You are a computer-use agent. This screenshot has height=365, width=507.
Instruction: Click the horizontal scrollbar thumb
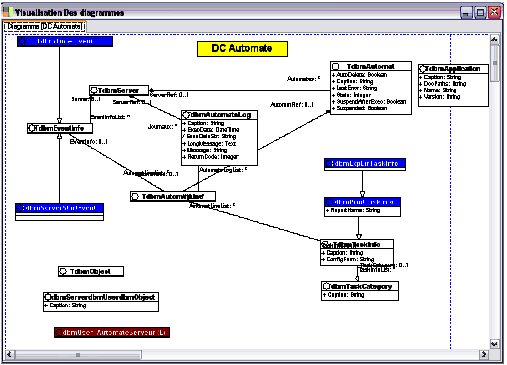pos(78,354)
